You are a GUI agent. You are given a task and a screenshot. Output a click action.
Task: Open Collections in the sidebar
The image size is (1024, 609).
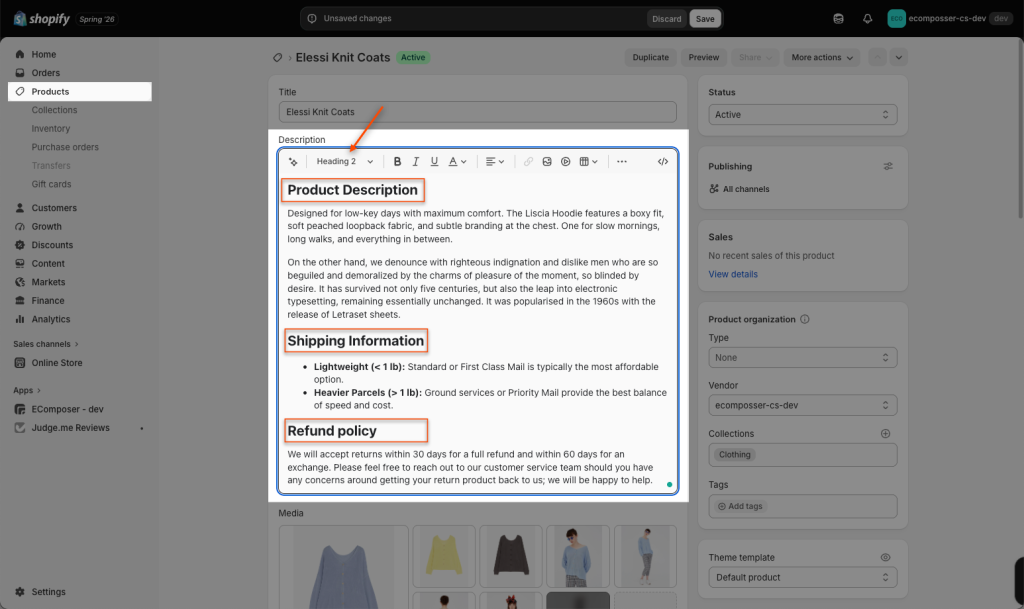click(54, 110)
